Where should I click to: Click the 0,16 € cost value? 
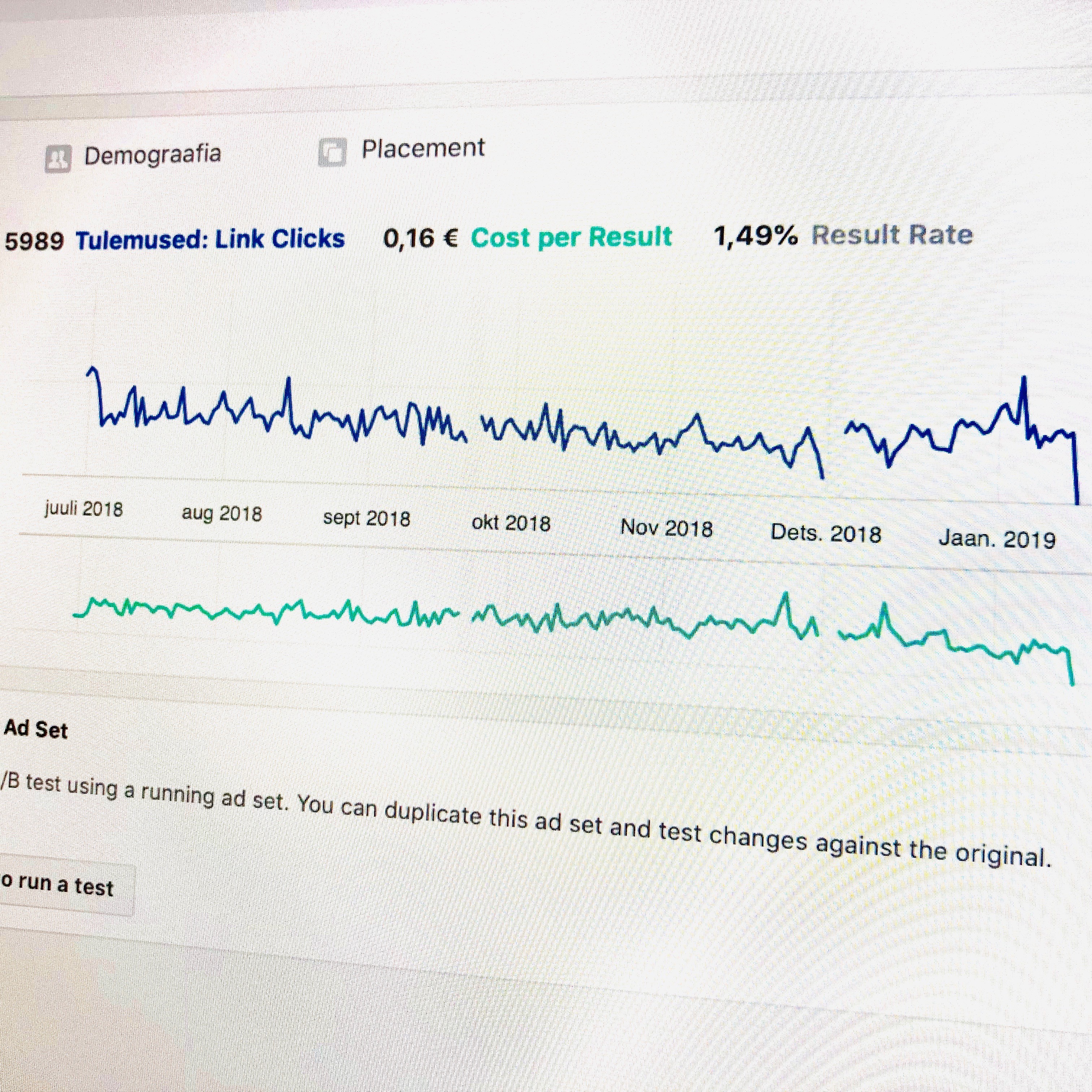pos(421,238)
